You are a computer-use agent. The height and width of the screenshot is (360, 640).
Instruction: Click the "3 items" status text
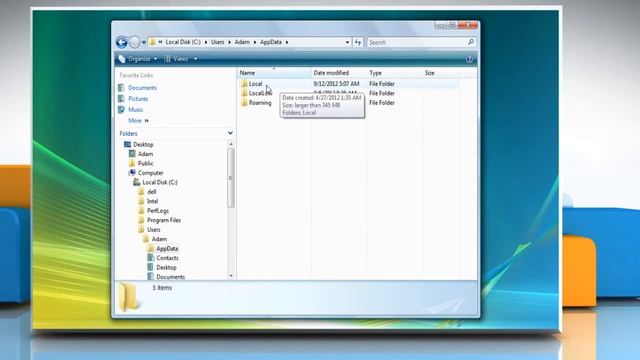click(x=162, y=288)
